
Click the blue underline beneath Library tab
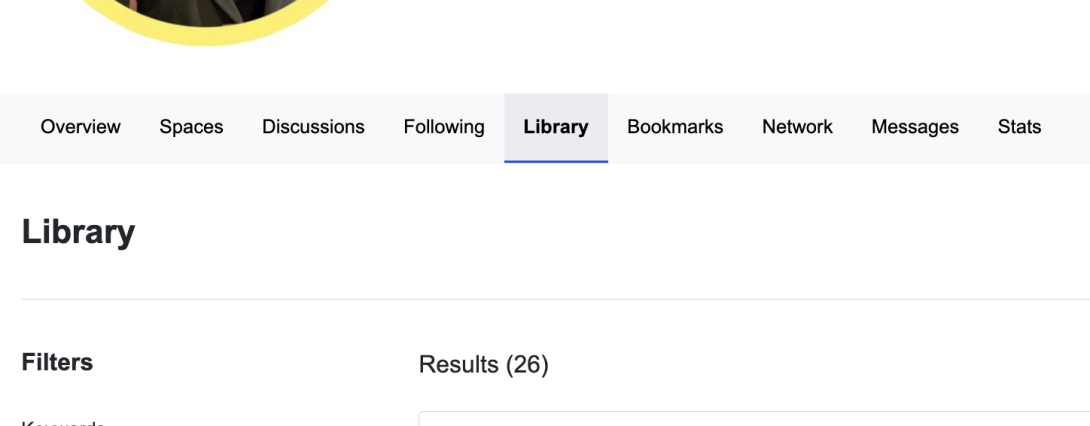tap(556, 161)
